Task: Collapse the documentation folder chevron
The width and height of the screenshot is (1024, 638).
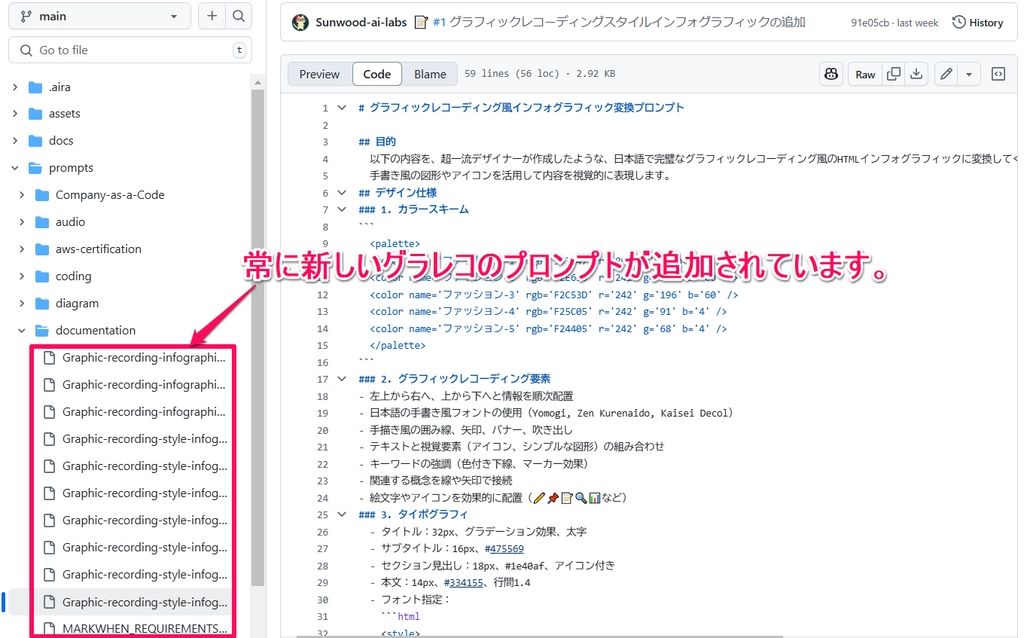Action: click(22, 330)
